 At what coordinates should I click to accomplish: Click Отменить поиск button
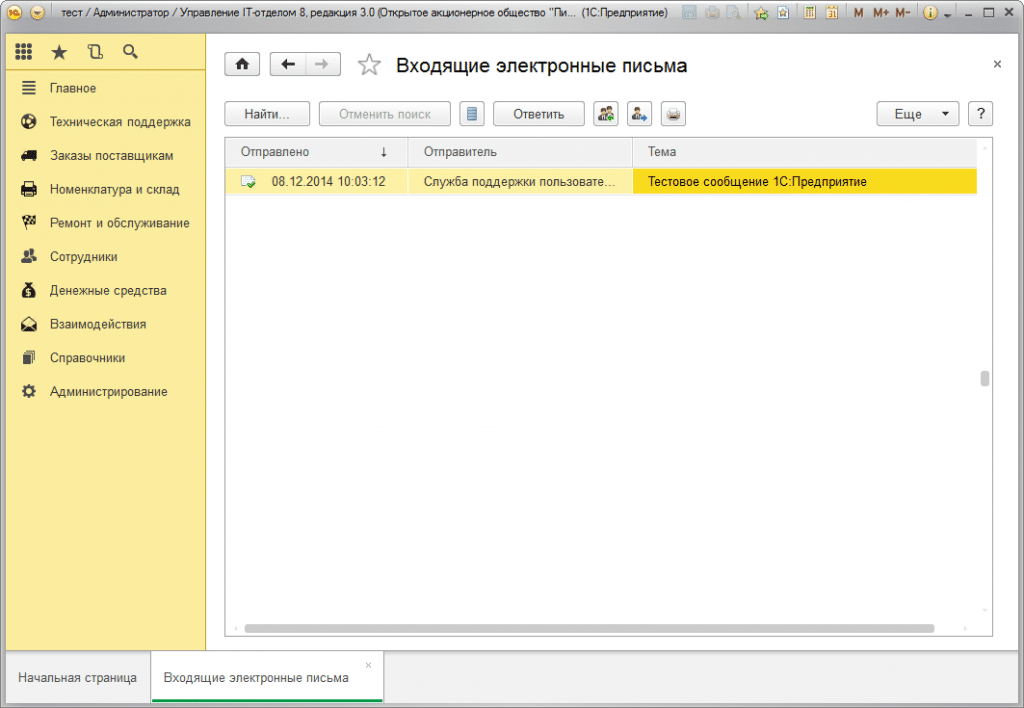point(385,114)
